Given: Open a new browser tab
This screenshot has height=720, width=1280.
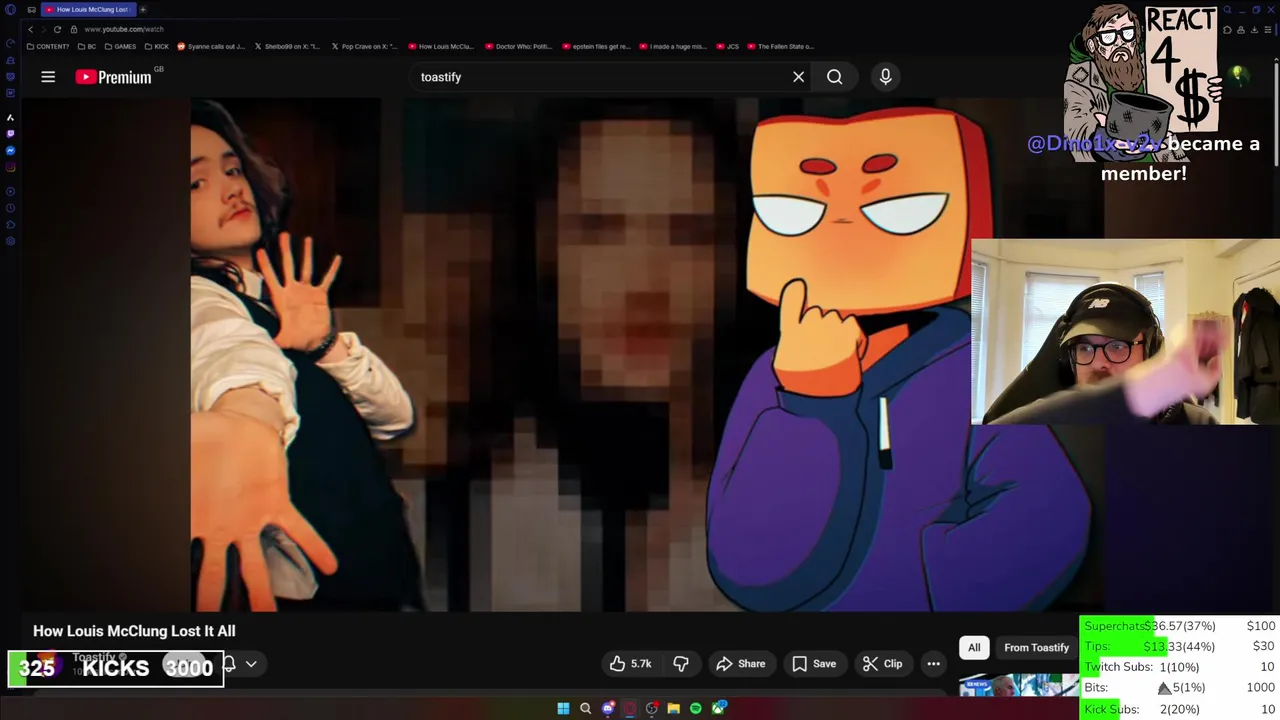Looking at the screenshot, I should point(143,9).
